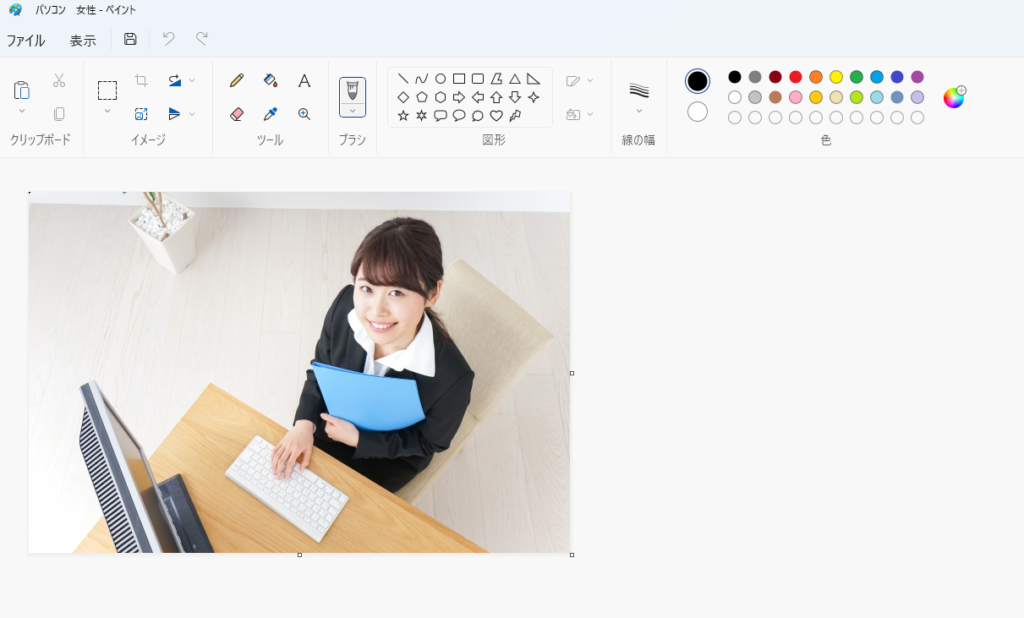Screen dimensions: 1024x618
Task: Click the paste clipboard icon
Action: [x=22, y=89]
